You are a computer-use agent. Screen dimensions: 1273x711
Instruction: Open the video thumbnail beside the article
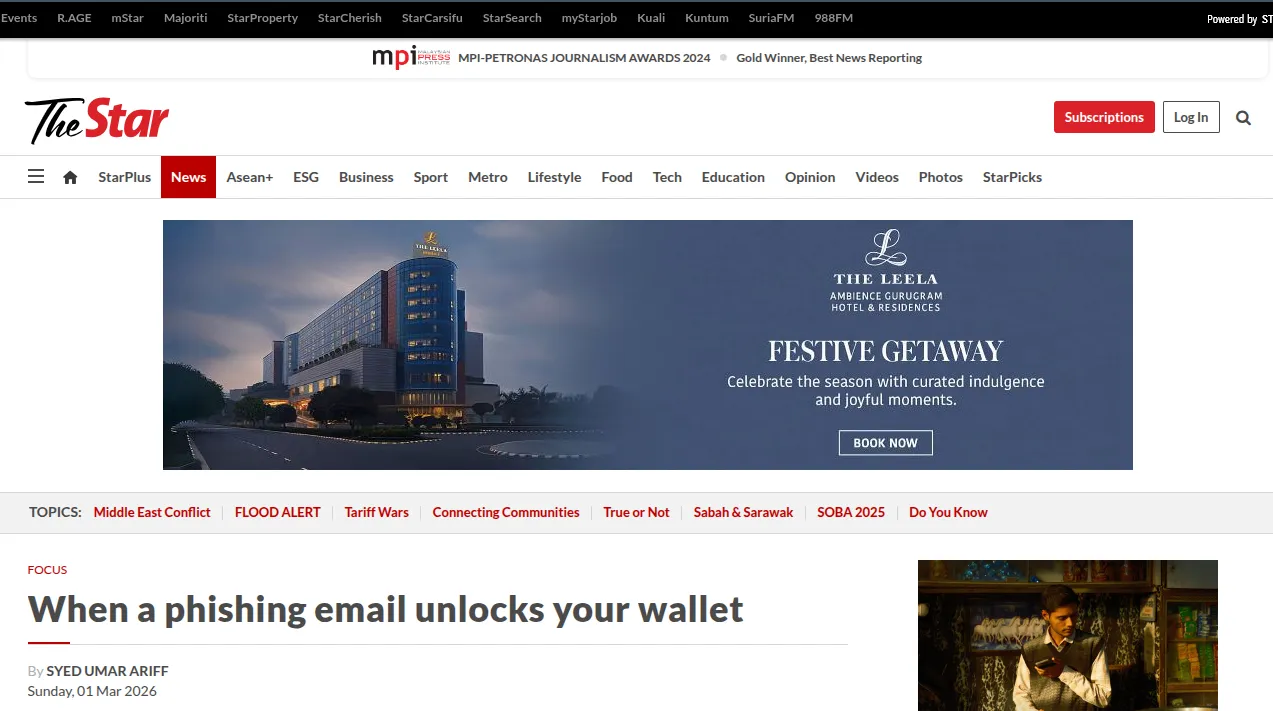[1068, 635]
